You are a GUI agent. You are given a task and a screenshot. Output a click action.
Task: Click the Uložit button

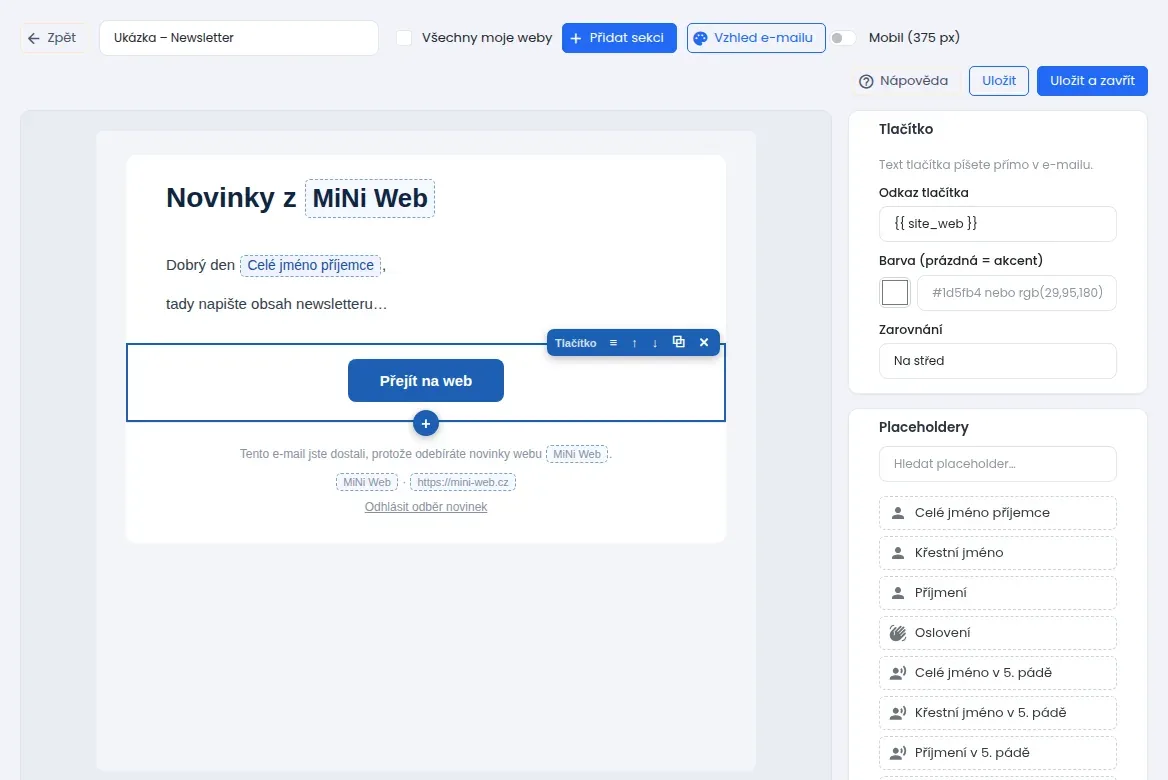(998, 81)
